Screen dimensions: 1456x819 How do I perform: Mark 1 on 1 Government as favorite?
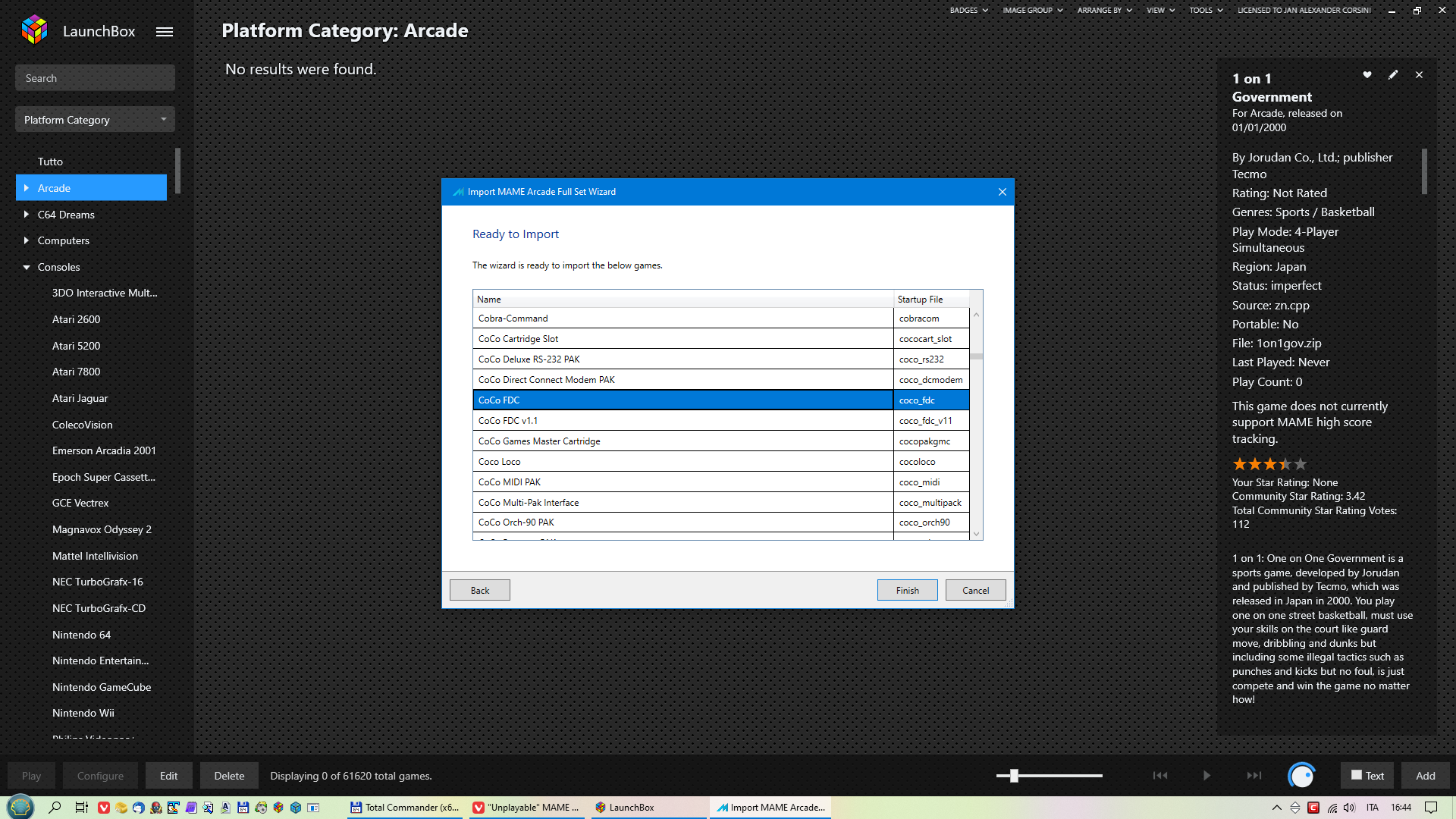1367,75
